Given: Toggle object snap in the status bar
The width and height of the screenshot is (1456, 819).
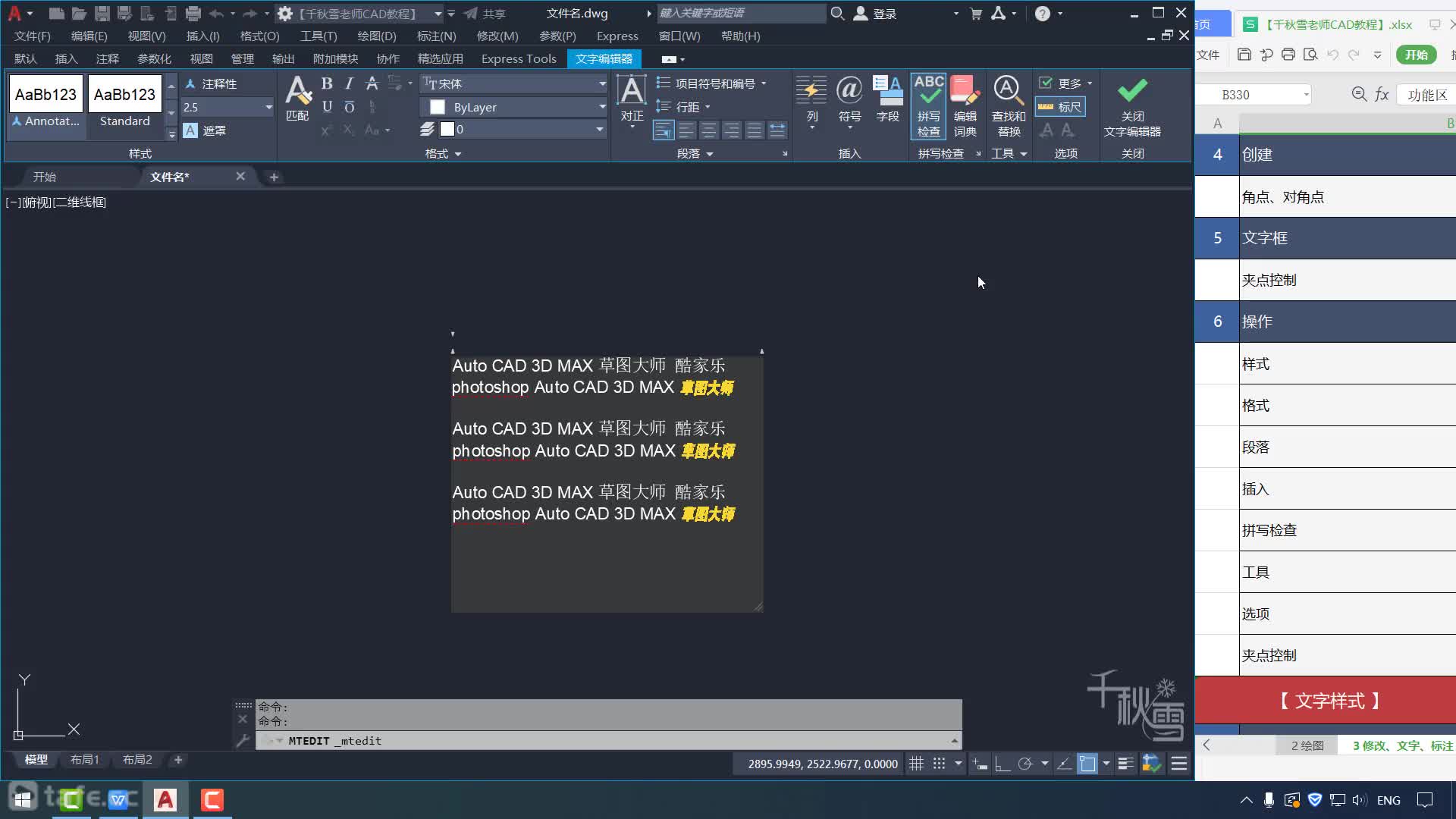Looking at the screenshot, I should (x=1087, y=764).
